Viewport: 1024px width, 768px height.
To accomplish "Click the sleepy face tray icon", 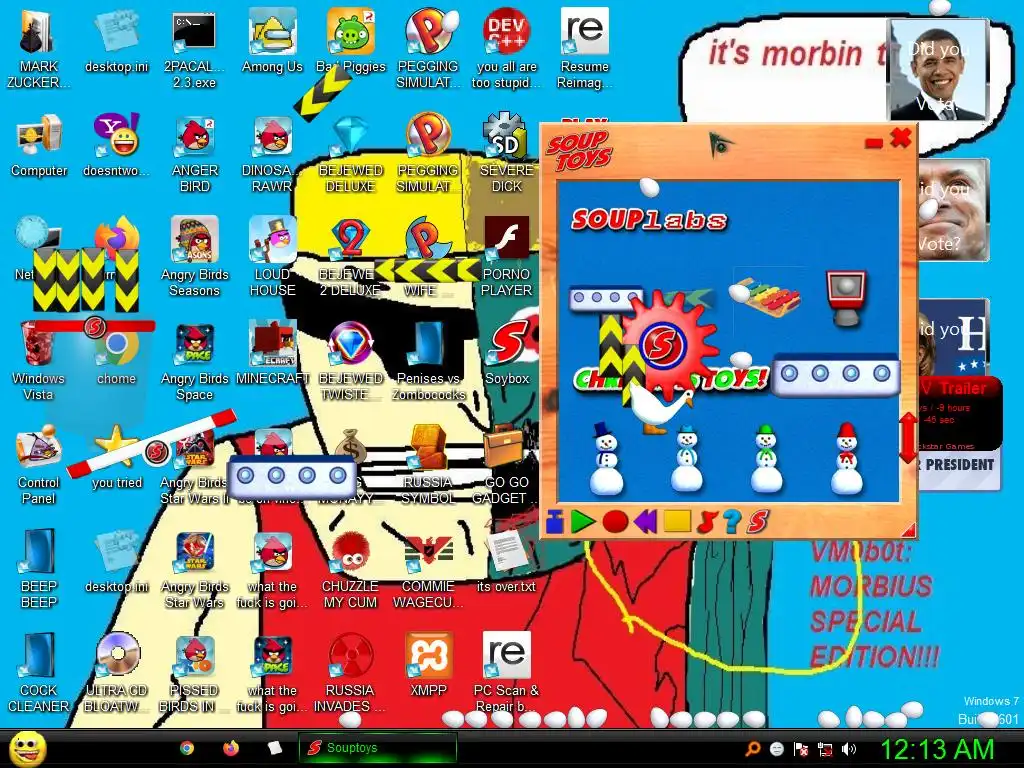I will (x=776, y=749).
